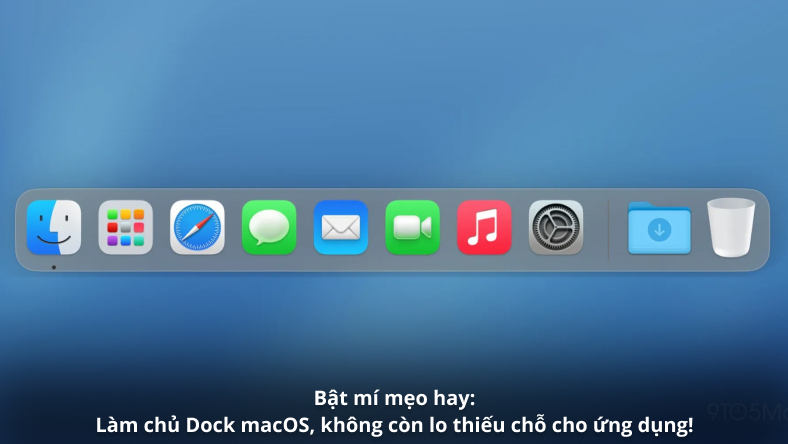This screenshot has width=788, height=444.
Task: Open Finder from the Dock
Action: [x=54, y=227]
